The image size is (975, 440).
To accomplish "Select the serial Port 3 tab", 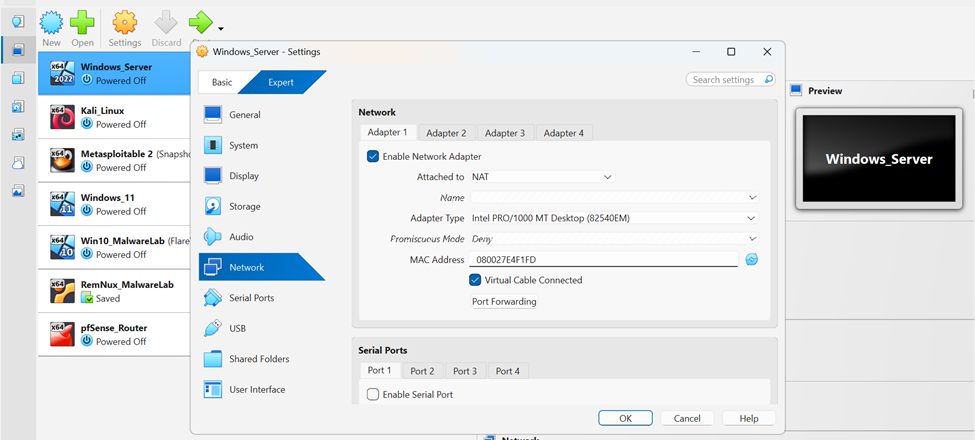I will (465, 371).
